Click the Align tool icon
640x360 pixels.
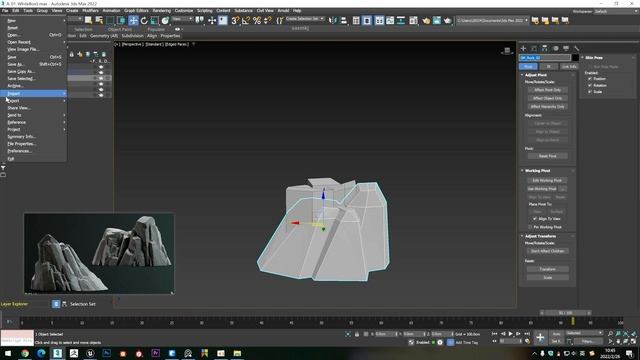(x=343, y=20)
